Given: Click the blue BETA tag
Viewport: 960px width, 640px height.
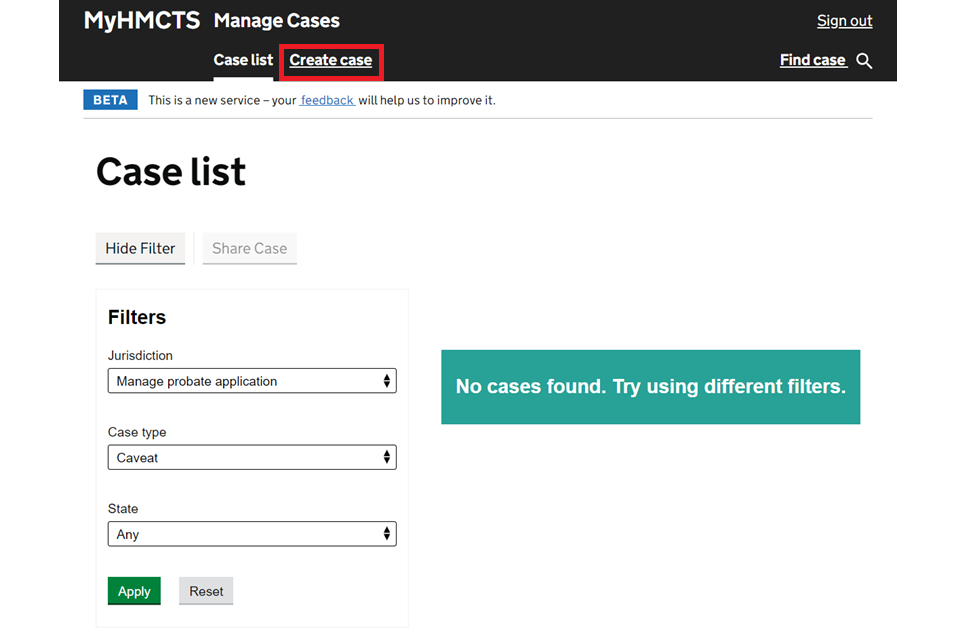Looking at the screenshot, I should click(110, 100).
